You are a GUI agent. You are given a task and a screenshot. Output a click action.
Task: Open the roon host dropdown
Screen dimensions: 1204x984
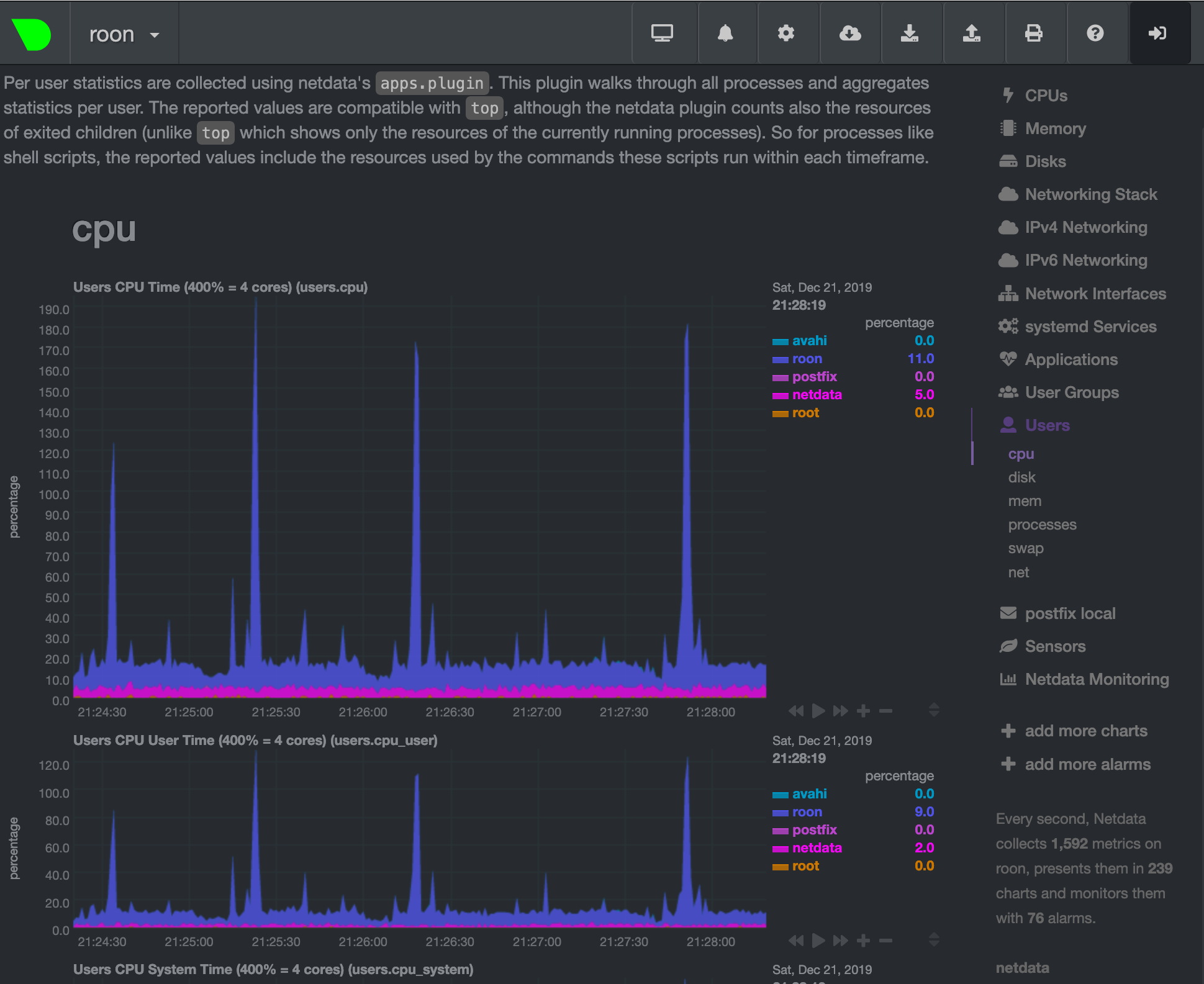124,34
